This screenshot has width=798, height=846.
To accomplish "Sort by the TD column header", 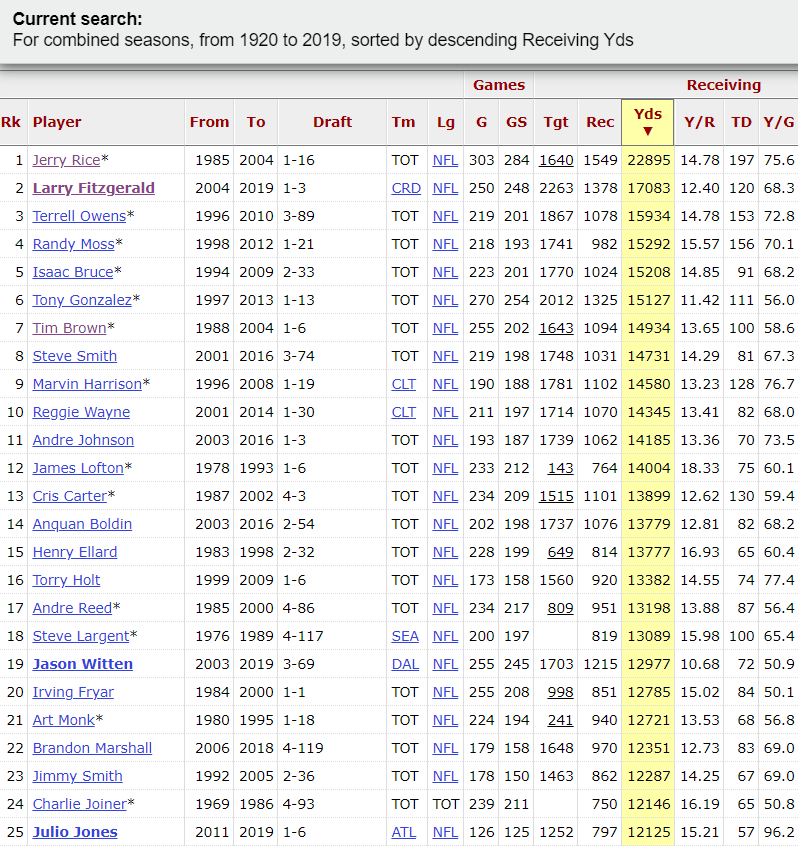I will 741,122.
